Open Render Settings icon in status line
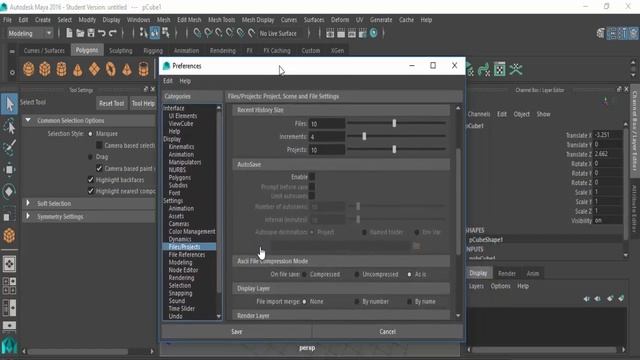This screenshot has width=640, height=360. pyautogui.click(x=362, y=33)
